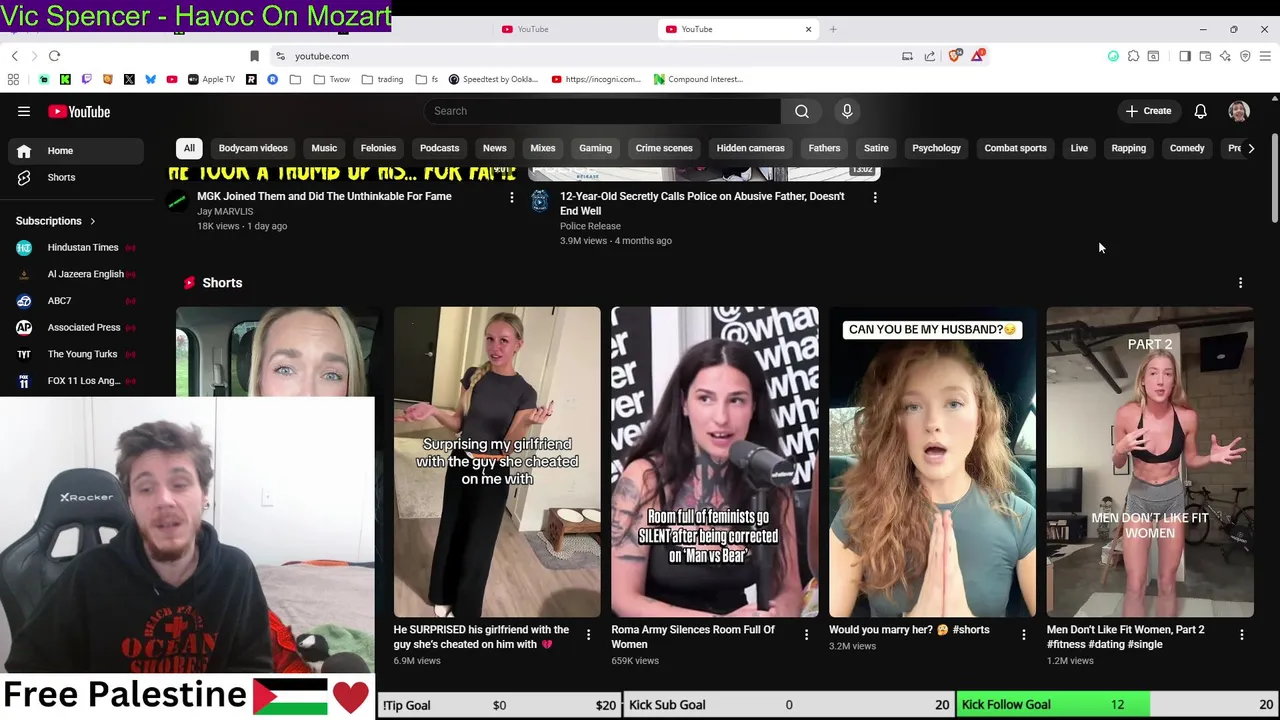This screenshot has height=720, width=1280.
Task: Filter by Live chip
Action: (x=1079, y=148)
